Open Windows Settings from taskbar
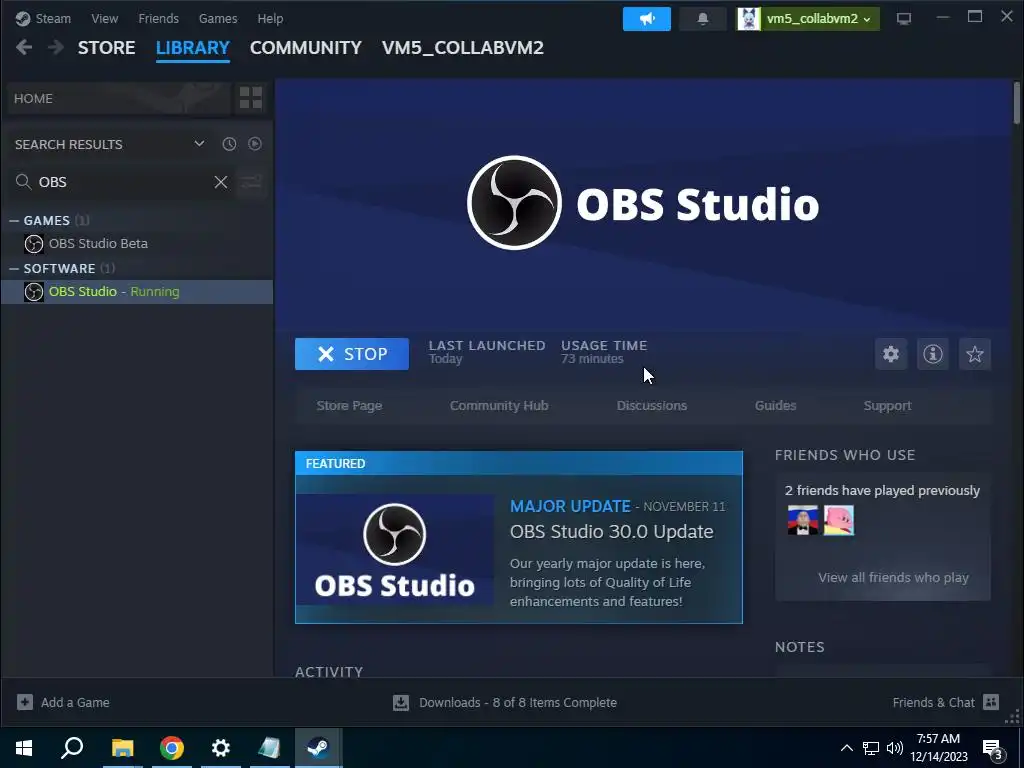This screenshot has height=768, width=1024. pyautogui.click(x=221, y=748)
